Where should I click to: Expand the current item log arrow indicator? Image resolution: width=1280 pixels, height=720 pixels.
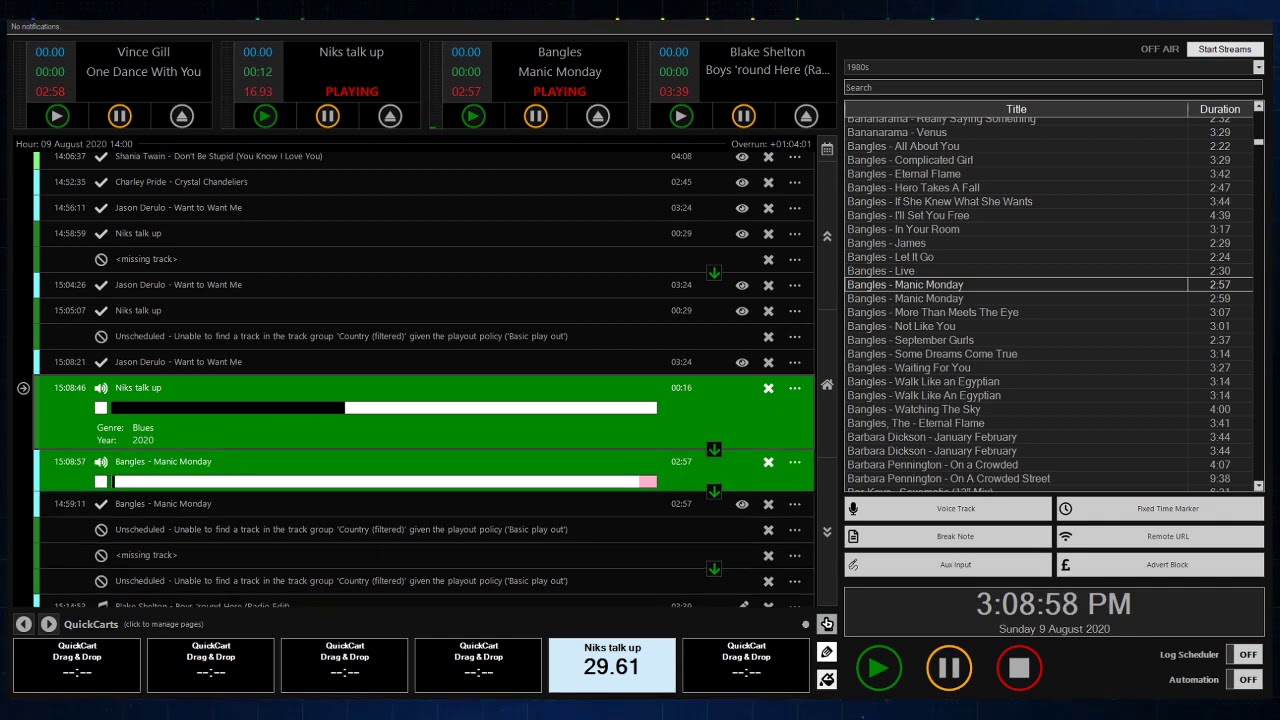[23, 388]
